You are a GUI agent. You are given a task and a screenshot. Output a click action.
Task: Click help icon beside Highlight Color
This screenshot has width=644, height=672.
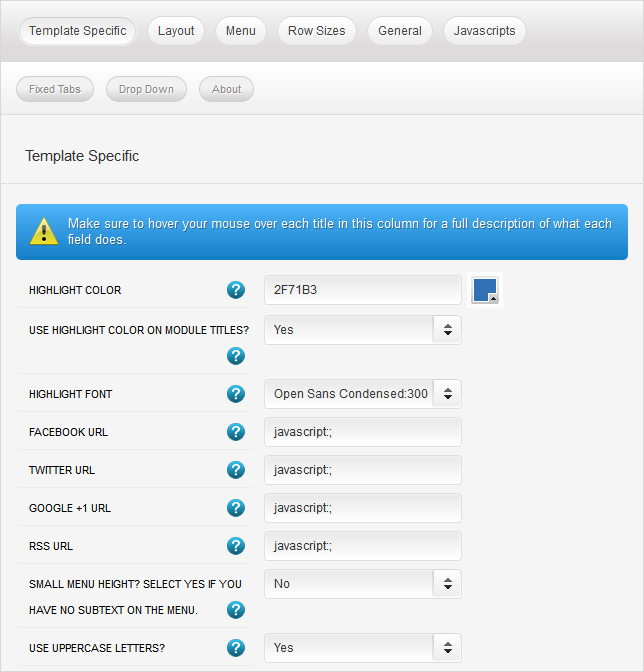point(236,290)
